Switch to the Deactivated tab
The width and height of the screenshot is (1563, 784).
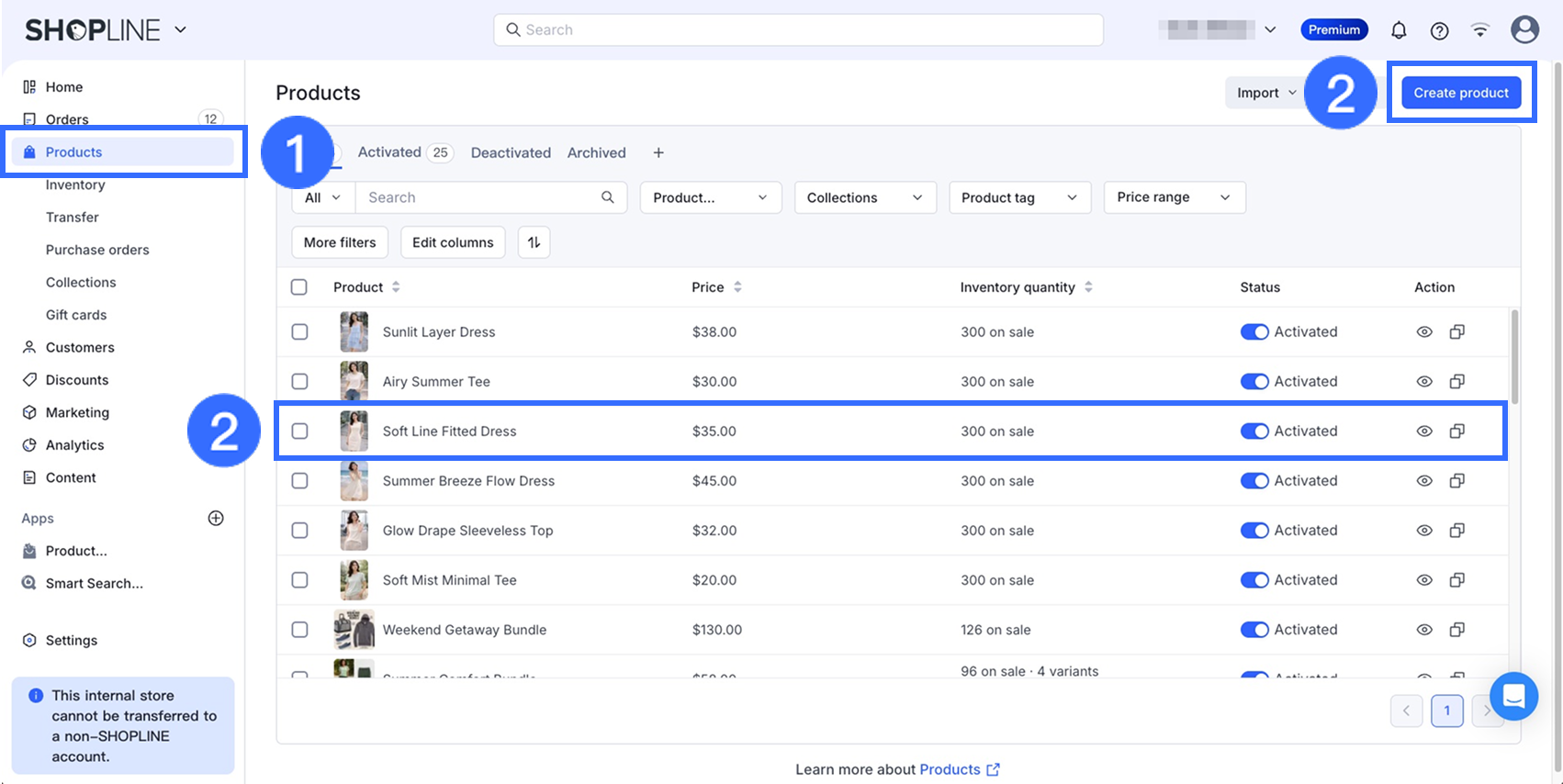pos(511,153)
